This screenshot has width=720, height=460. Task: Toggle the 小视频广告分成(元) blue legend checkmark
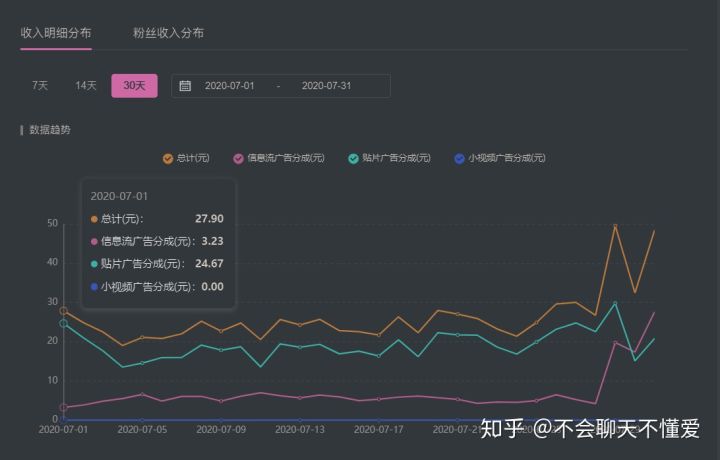[x=459, y=158]
